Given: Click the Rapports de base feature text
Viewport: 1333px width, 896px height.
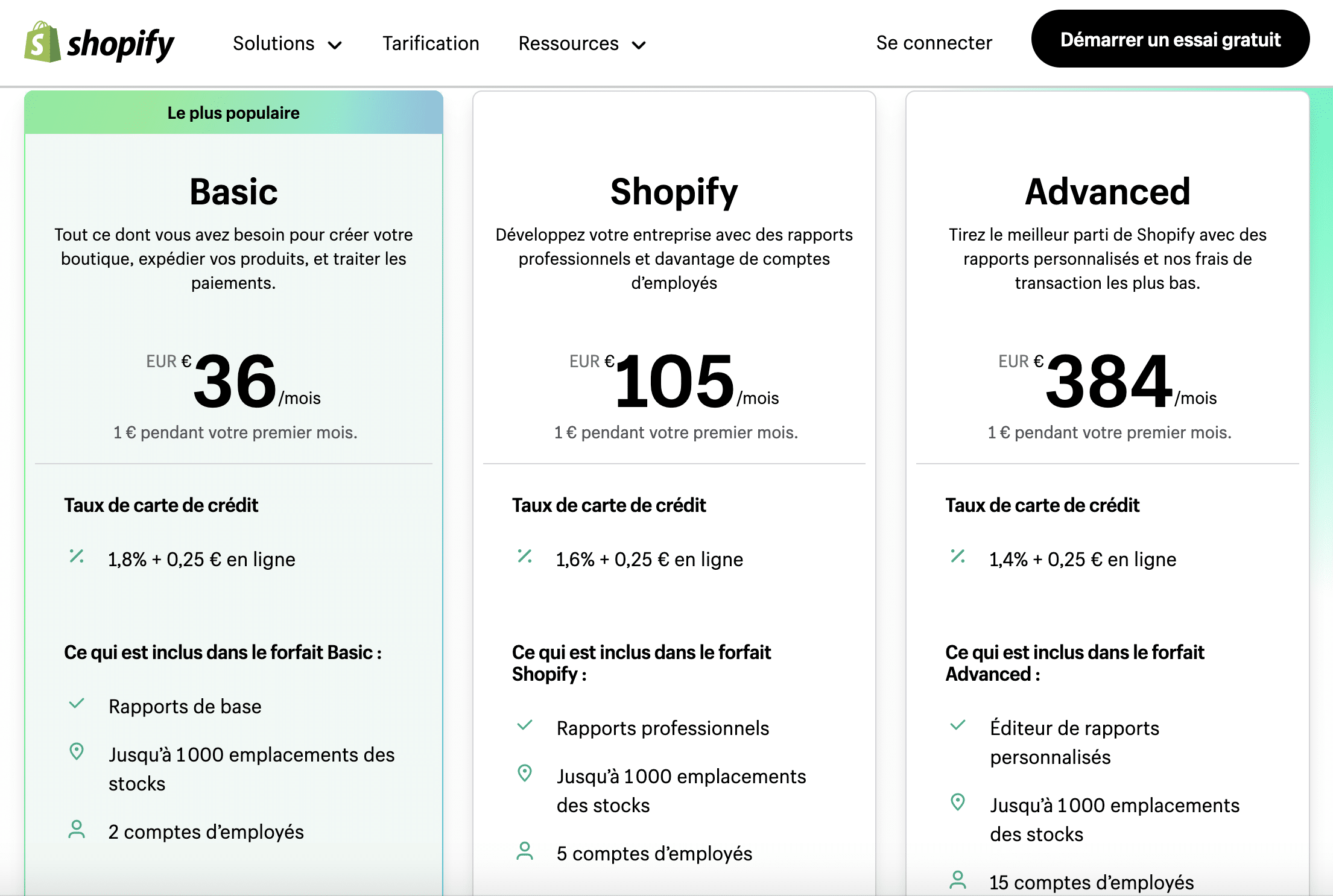Looking at the screenshot, I should click(185, 707).
